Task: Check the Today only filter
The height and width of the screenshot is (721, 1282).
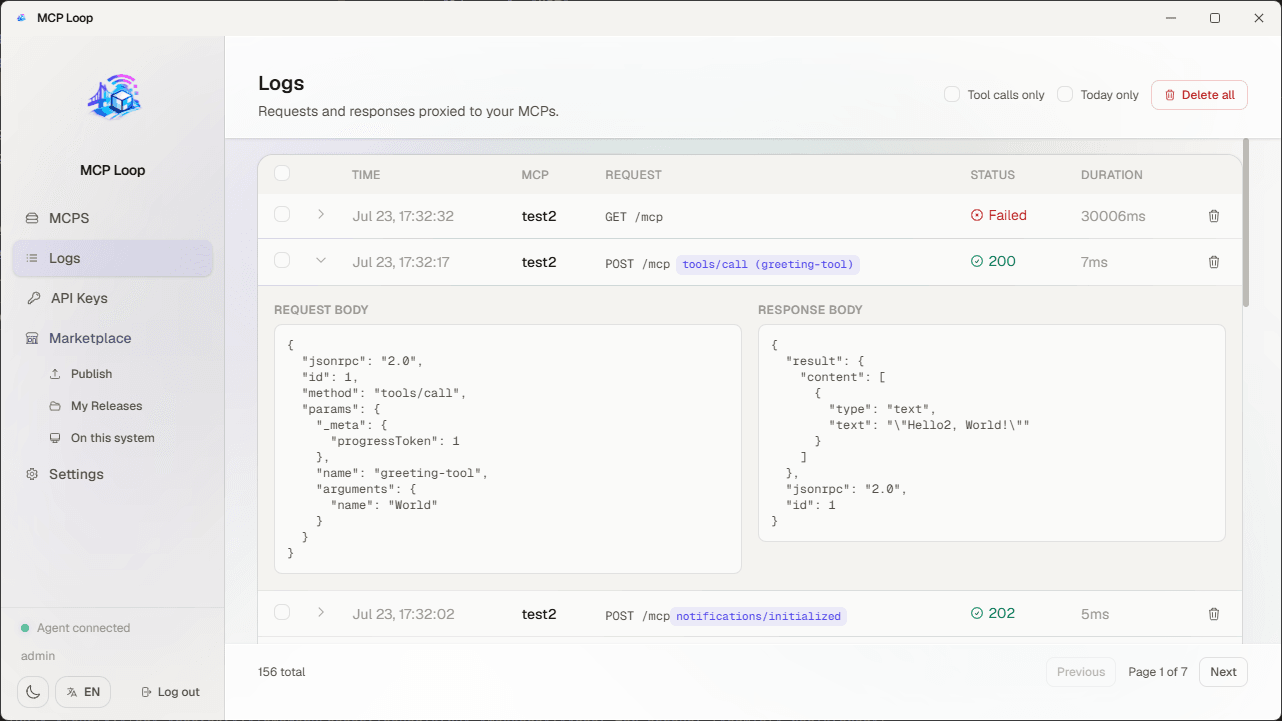Action: coord(1065,94)
